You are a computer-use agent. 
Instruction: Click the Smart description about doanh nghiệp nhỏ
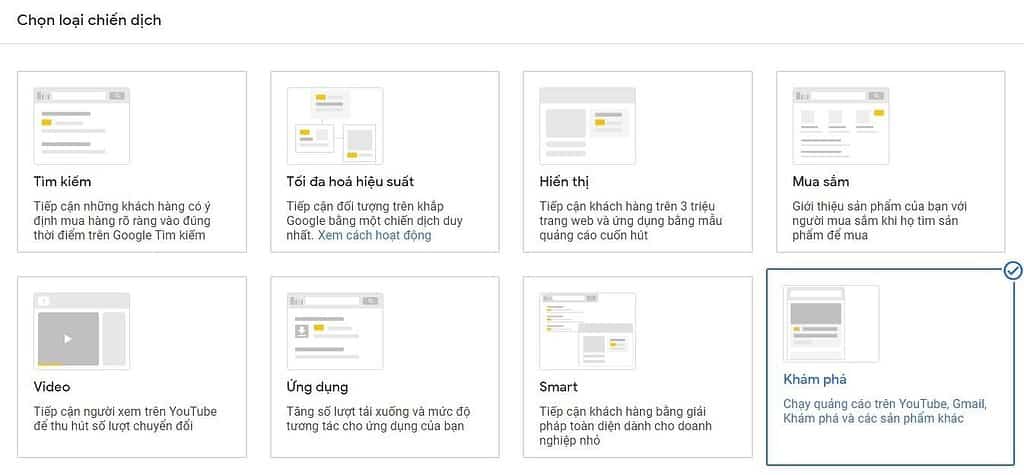(x=626, y=426)
